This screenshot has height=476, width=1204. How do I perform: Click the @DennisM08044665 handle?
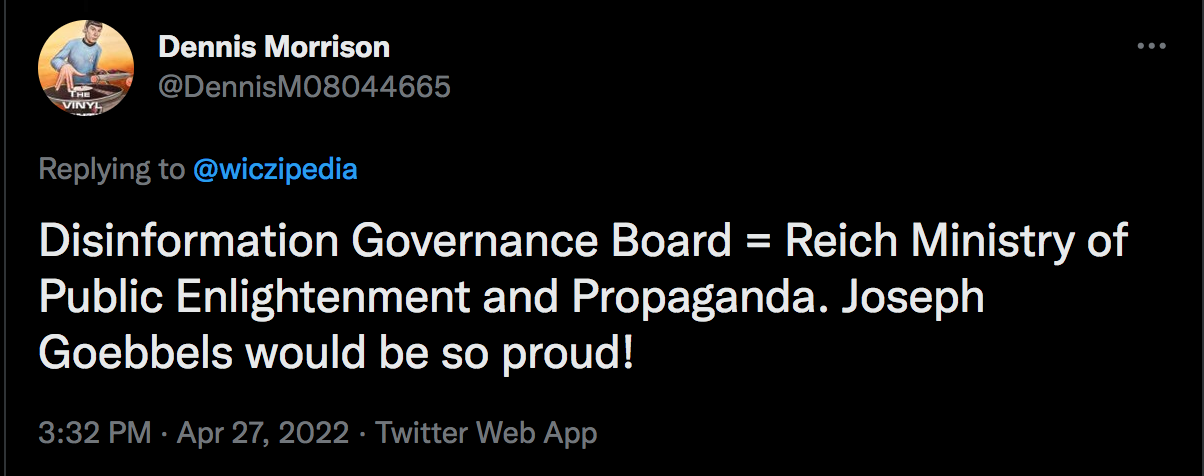click(305, 87)
